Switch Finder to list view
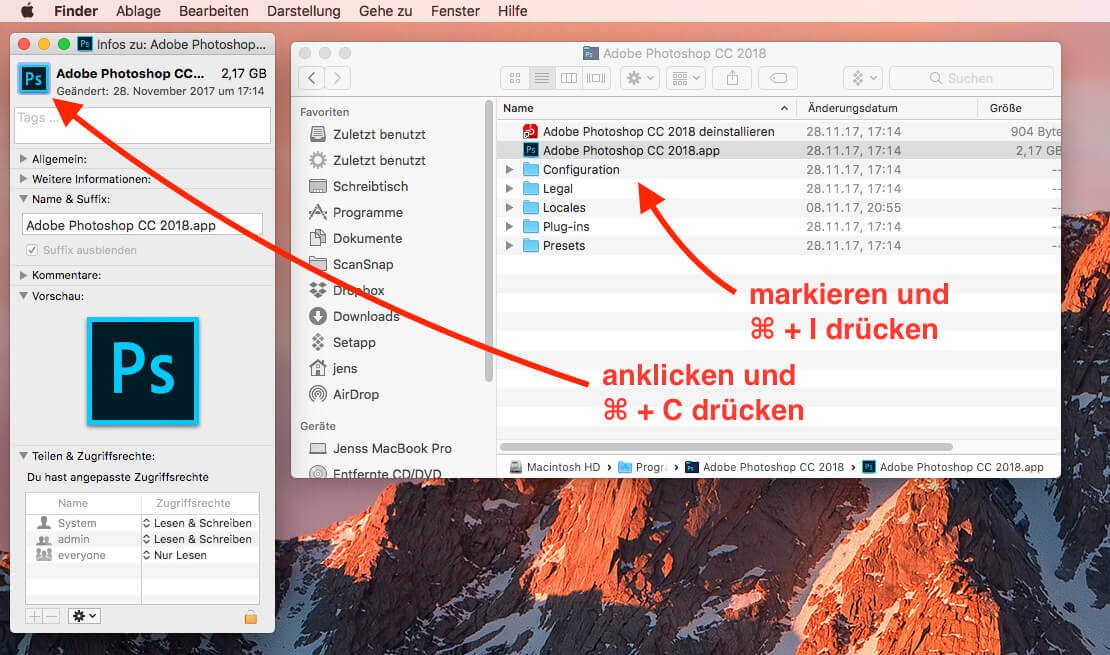The image size is (1110, 655). click(x=542, y=78)
